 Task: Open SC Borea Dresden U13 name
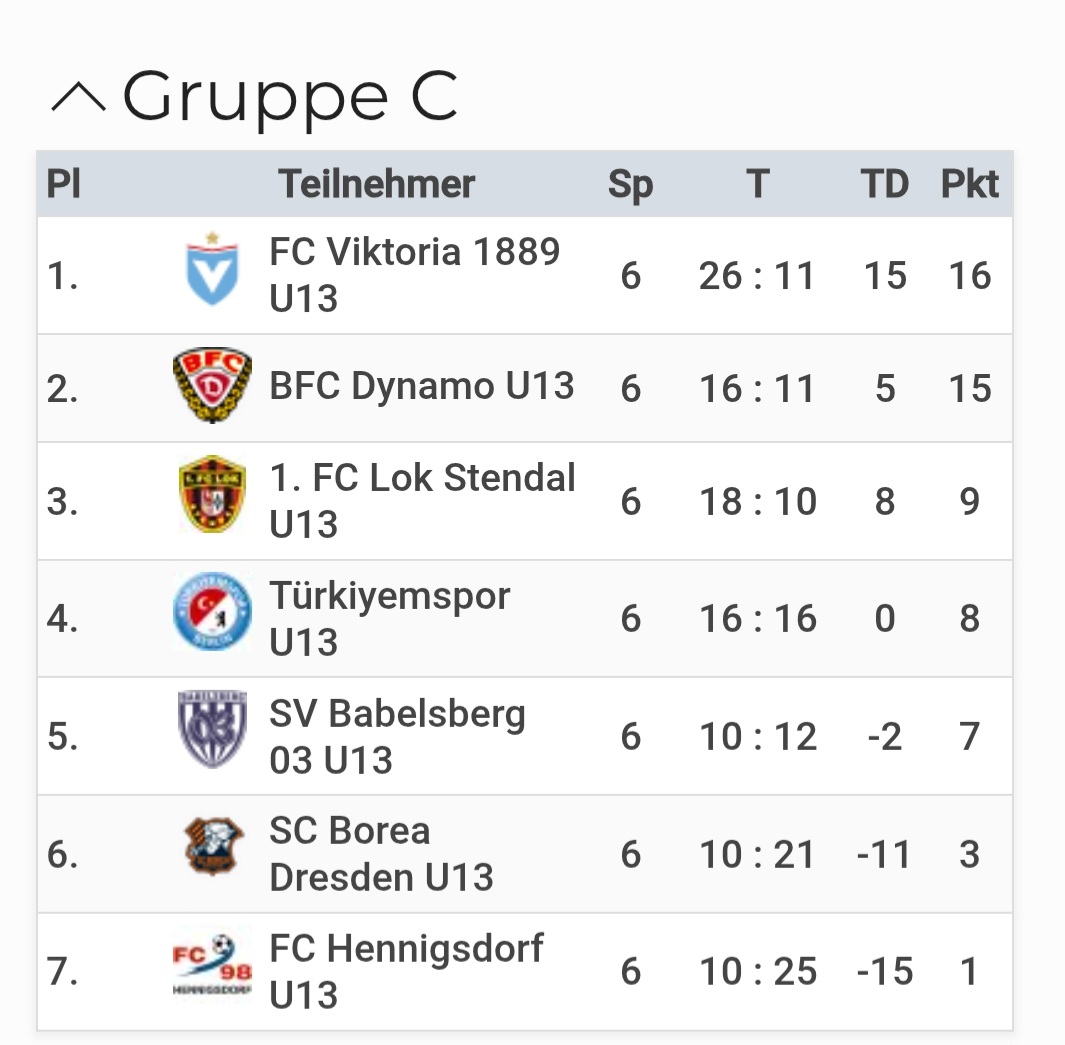click(x=381, y=854)
